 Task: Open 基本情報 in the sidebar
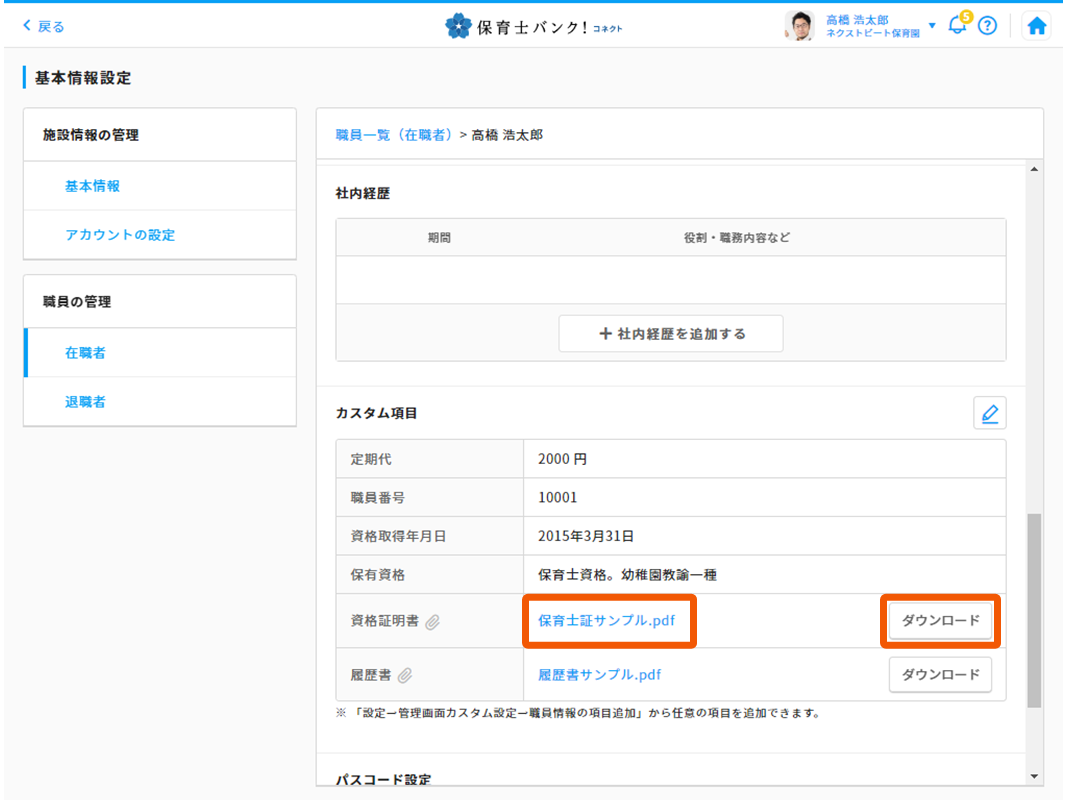(x=93, y=186)
